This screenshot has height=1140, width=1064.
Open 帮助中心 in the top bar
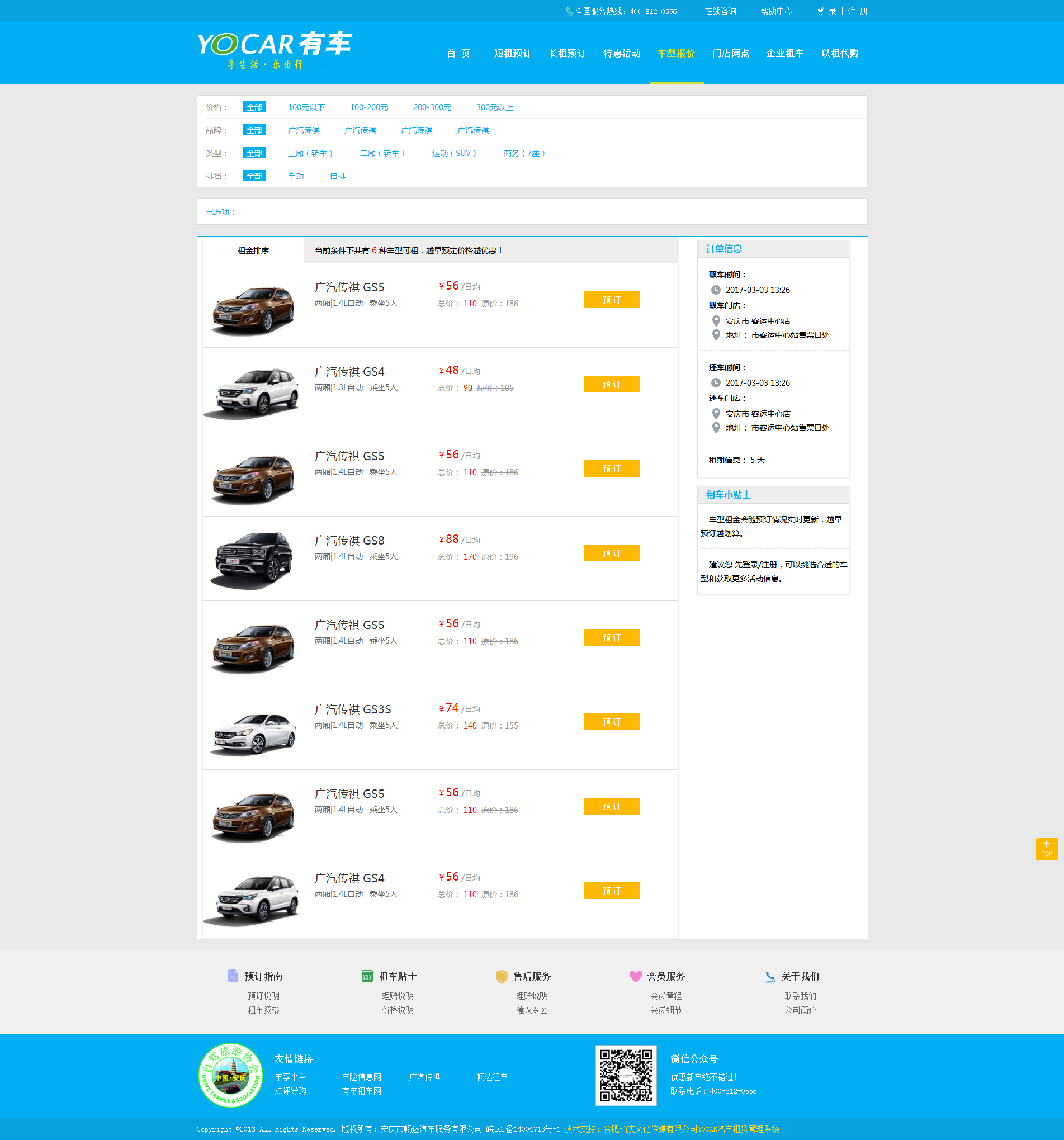point(776,11)
